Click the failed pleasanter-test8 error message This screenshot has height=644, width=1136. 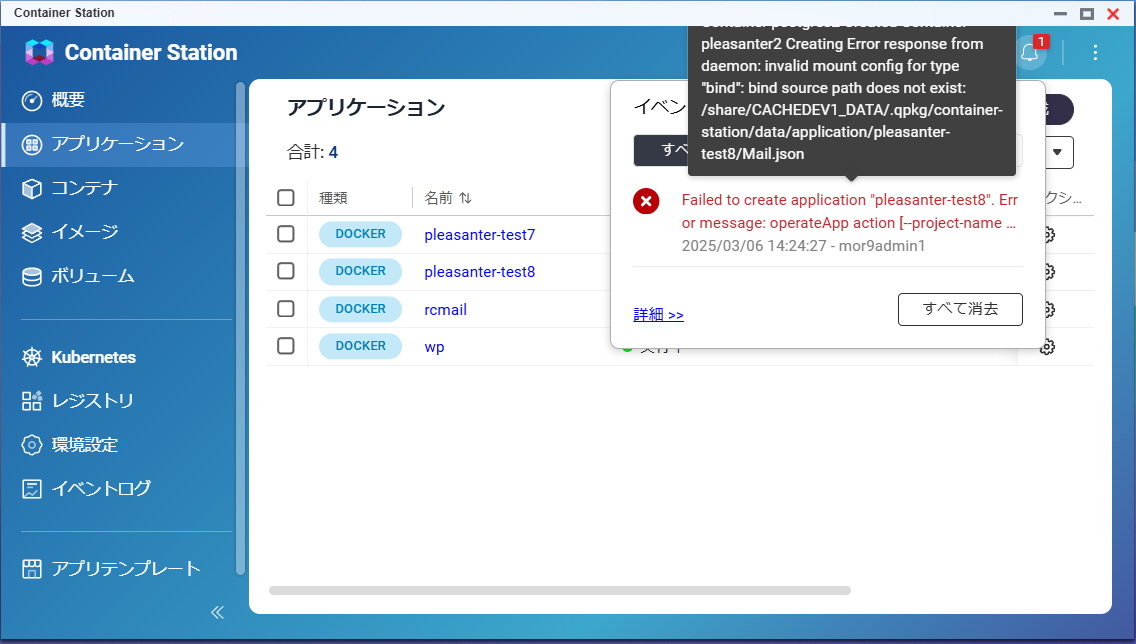pyautogui.click(x=849, y=212)
